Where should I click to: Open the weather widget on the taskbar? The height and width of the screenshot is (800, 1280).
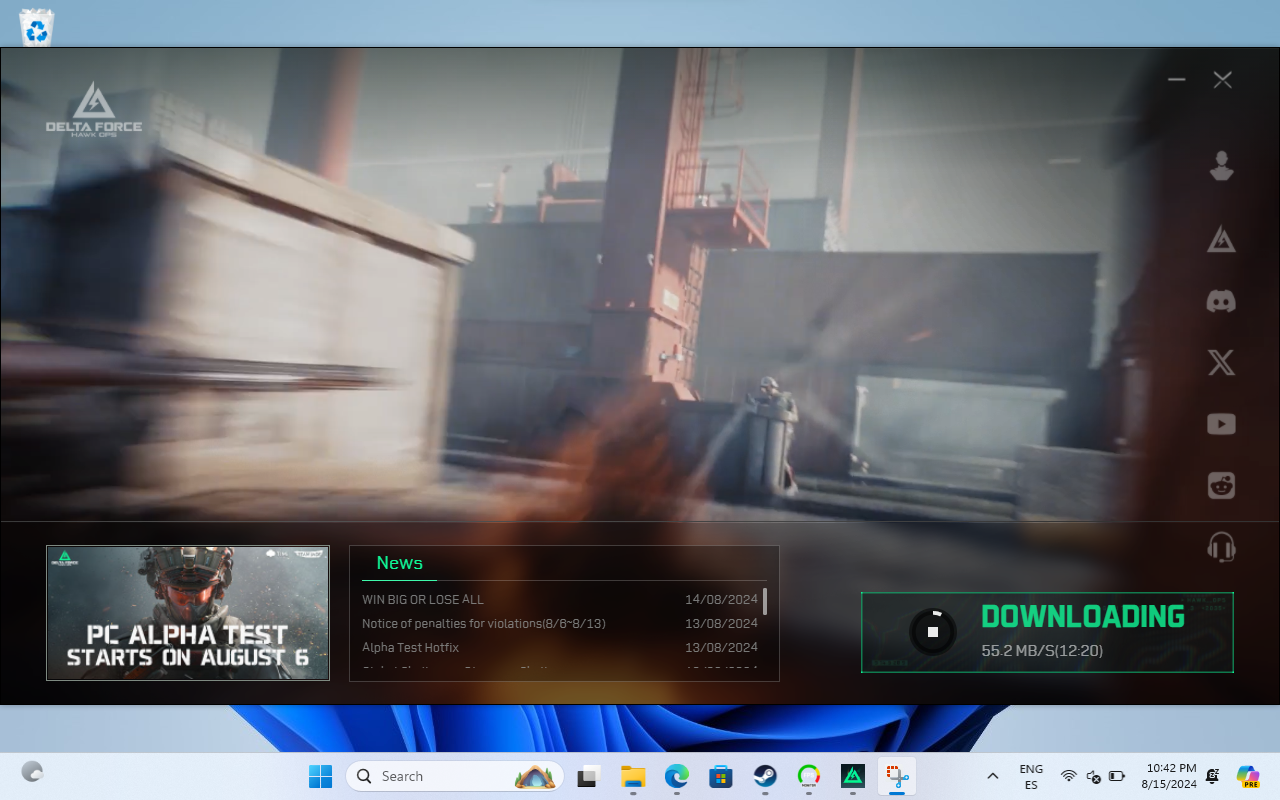pos(33,772)
